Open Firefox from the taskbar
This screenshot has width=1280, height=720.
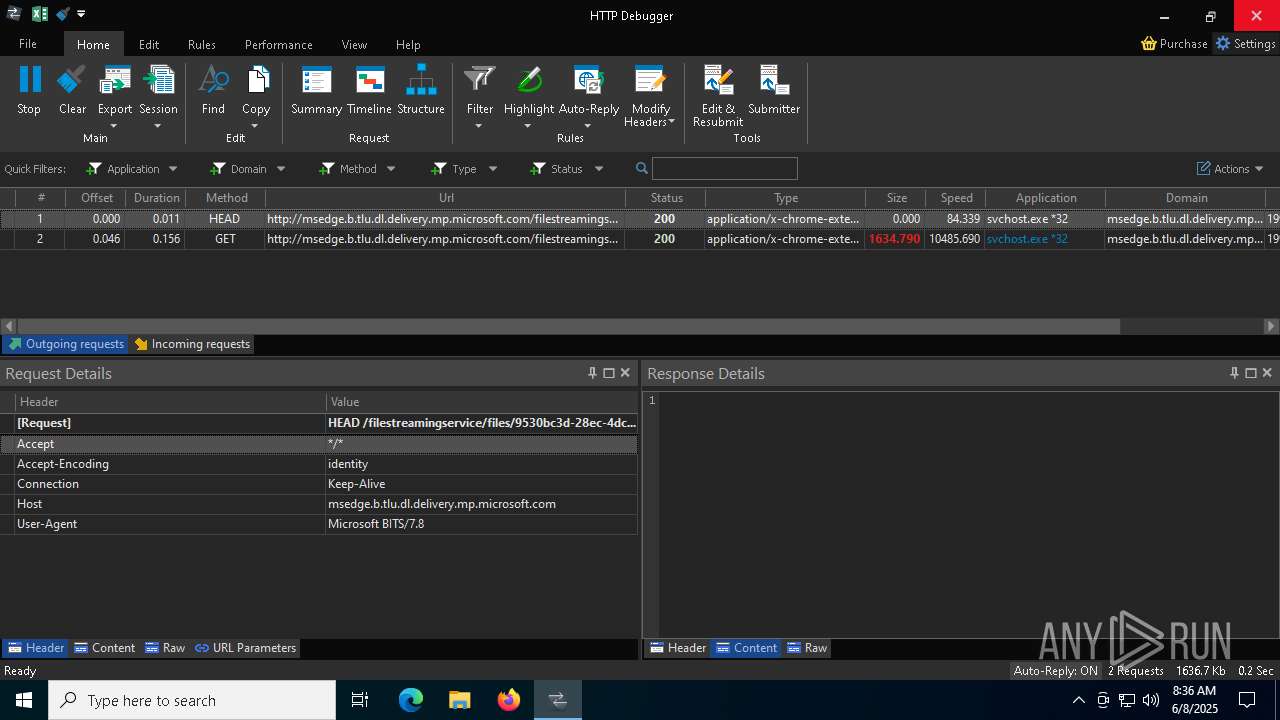coord(509,700)
